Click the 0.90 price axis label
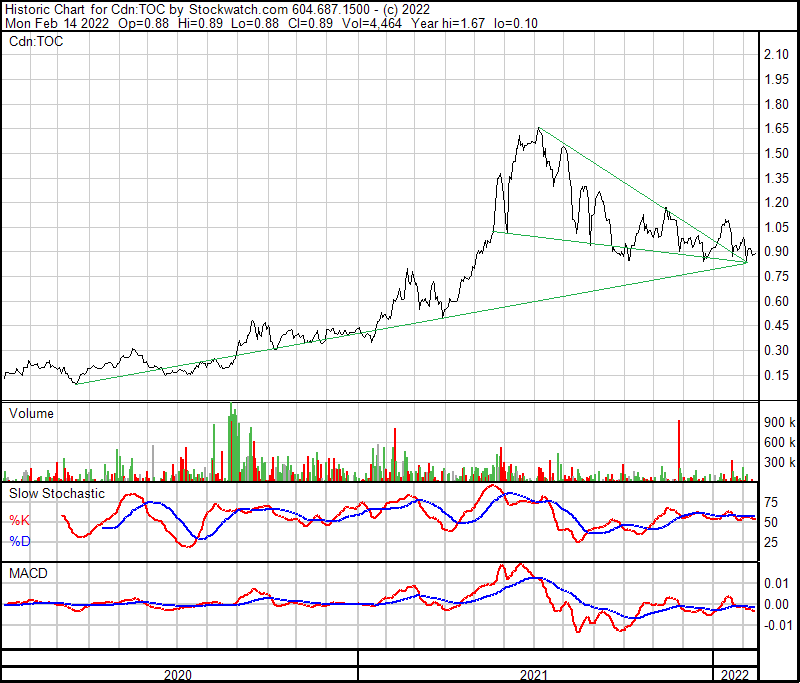This screenshot has width=800, height=683. [x=776, y=251]
